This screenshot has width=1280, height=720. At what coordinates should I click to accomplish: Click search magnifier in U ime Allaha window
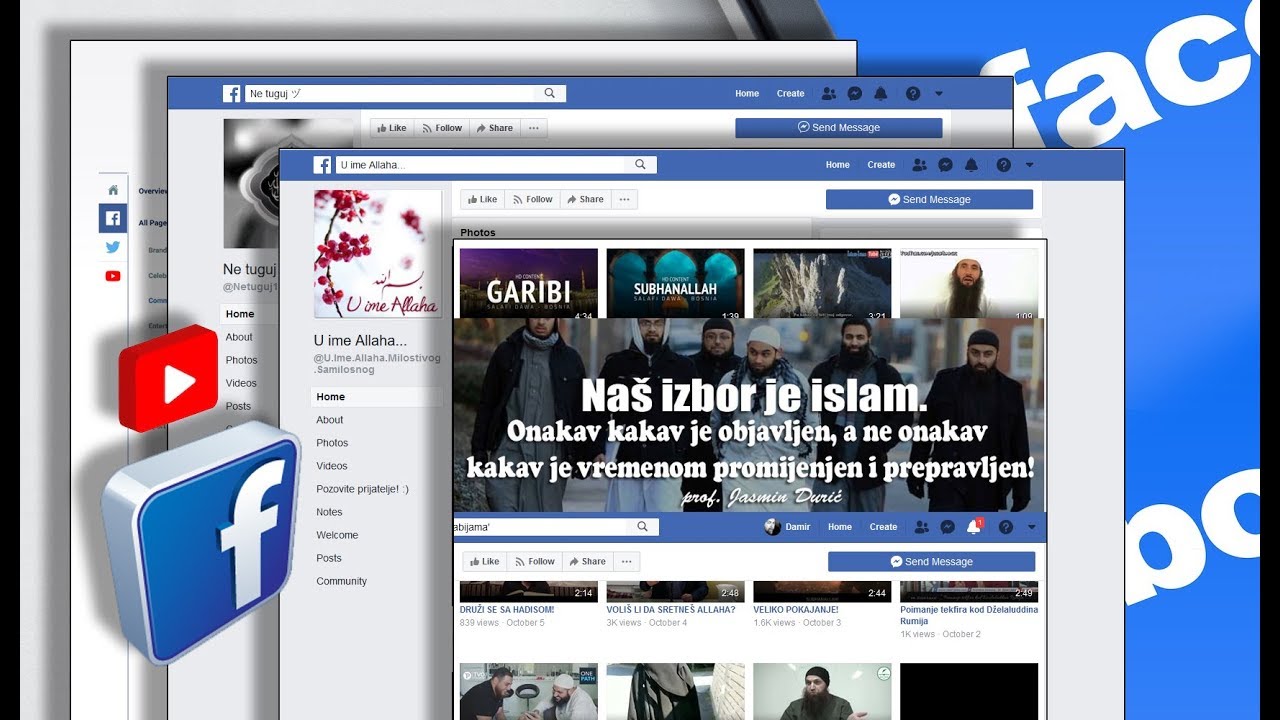pos(640,165)
